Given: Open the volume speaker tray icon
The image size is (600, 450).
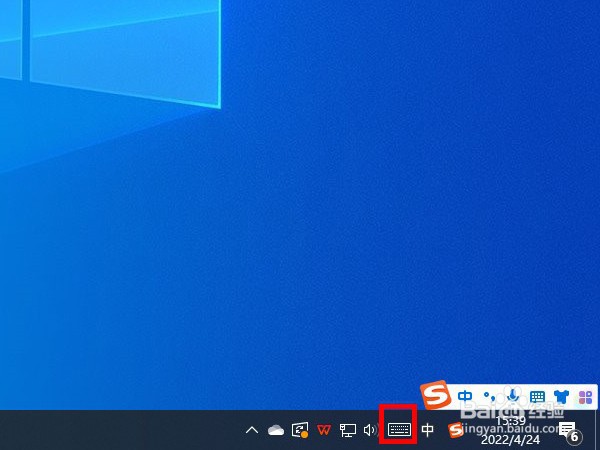Looking at the screenshot, I should [370, 430].
